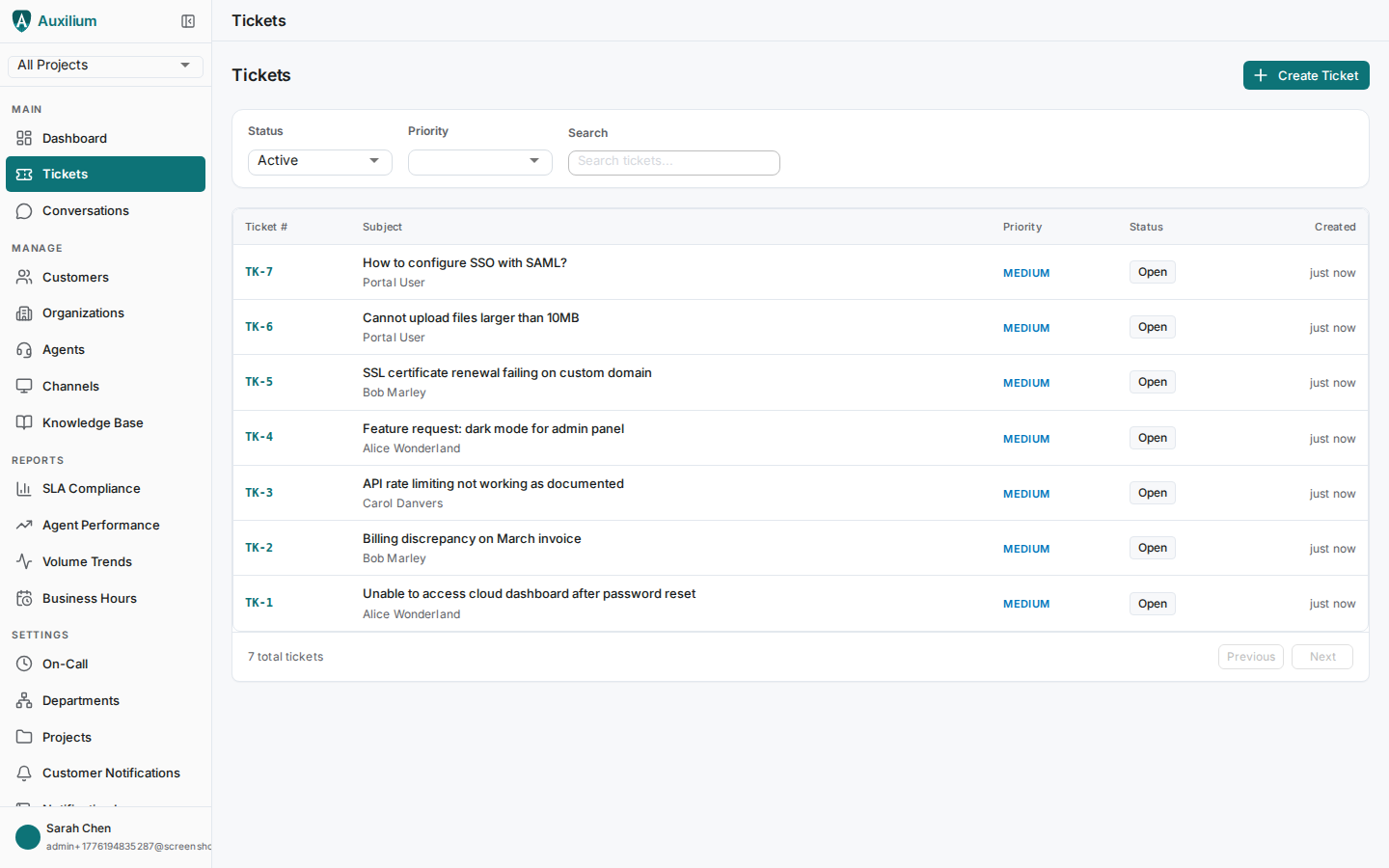Image resolution: width=1389 pixels, height=868 pixels.
Task: Open On-Call using the clock icon
Action: click(x=21, y=664)
